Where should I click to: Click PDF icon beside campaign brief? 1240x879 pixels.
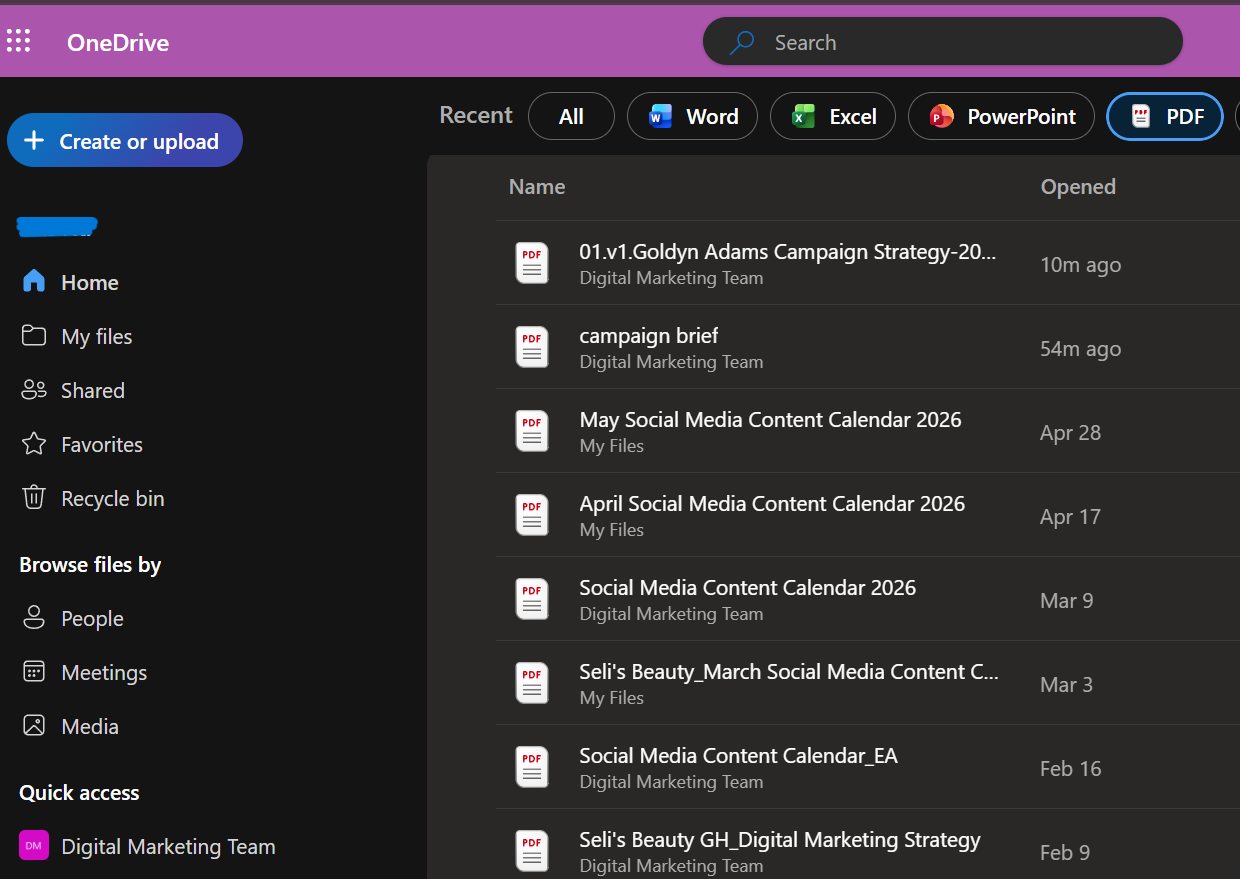coord(532,348)
